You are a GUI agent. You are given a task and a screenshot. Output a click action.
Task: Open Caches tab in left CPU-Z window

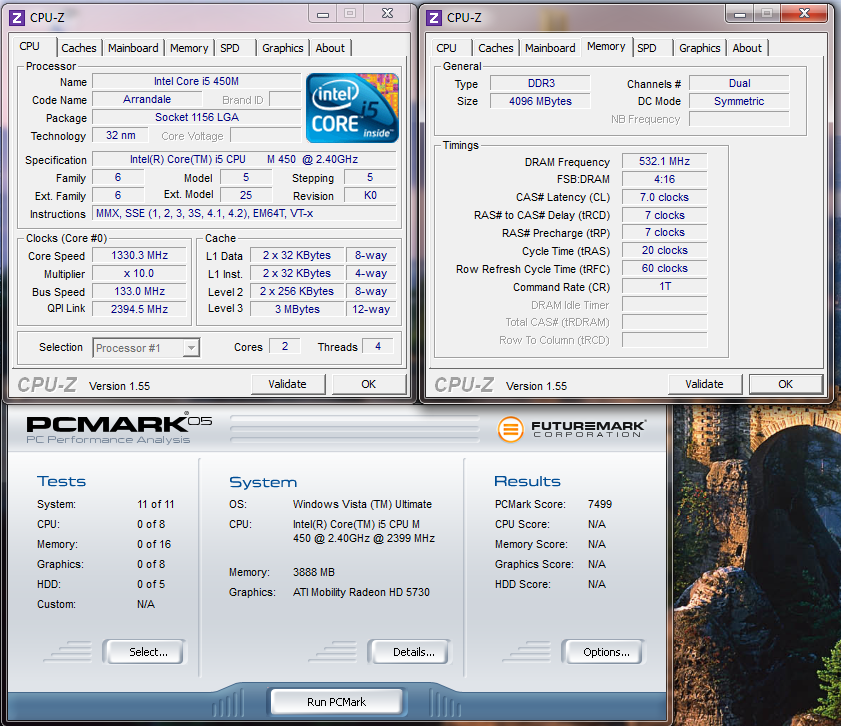pyautogui.click(x=79, y=48)
